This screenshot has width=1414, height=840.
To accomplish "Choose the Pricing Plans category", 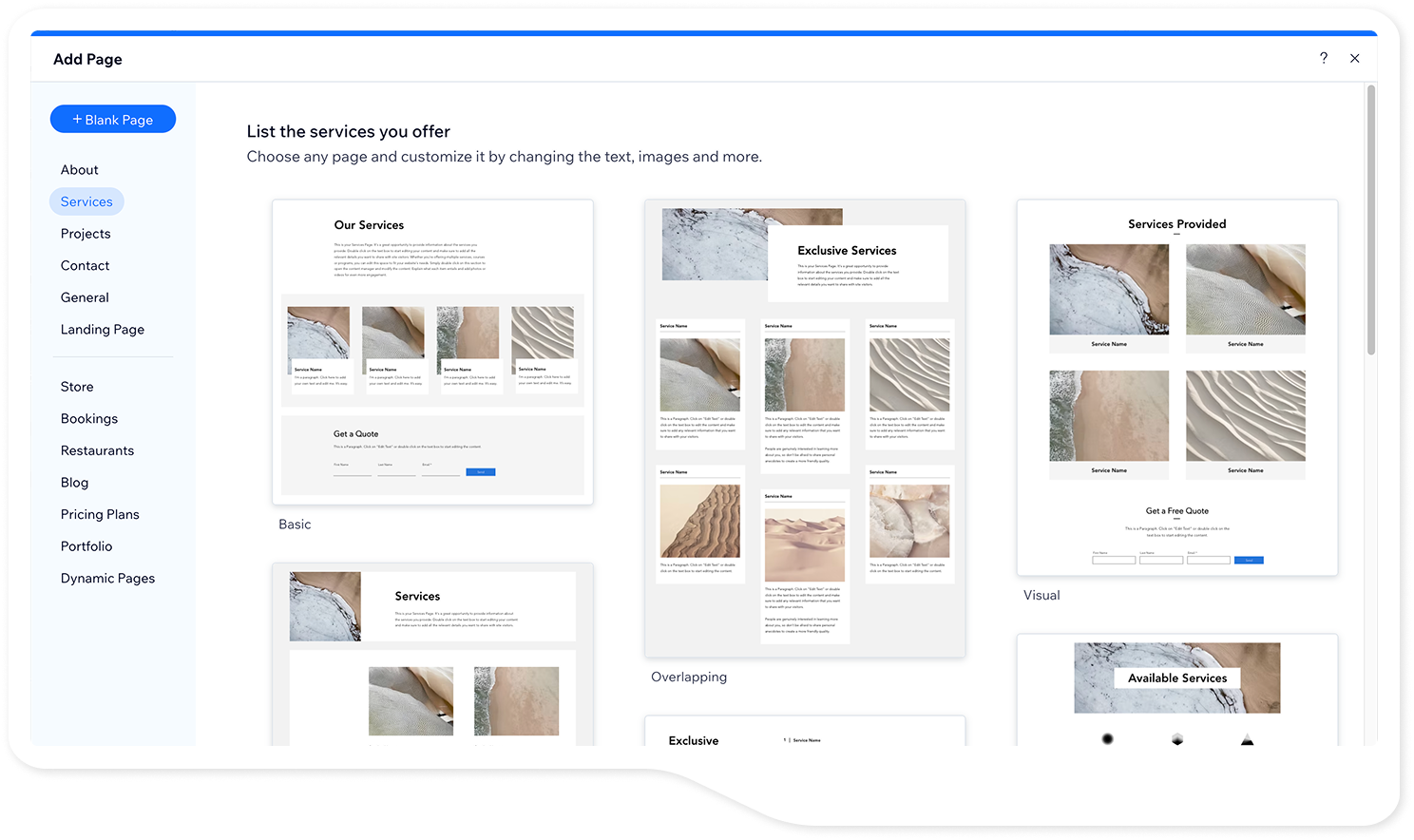I will point(100,515).
